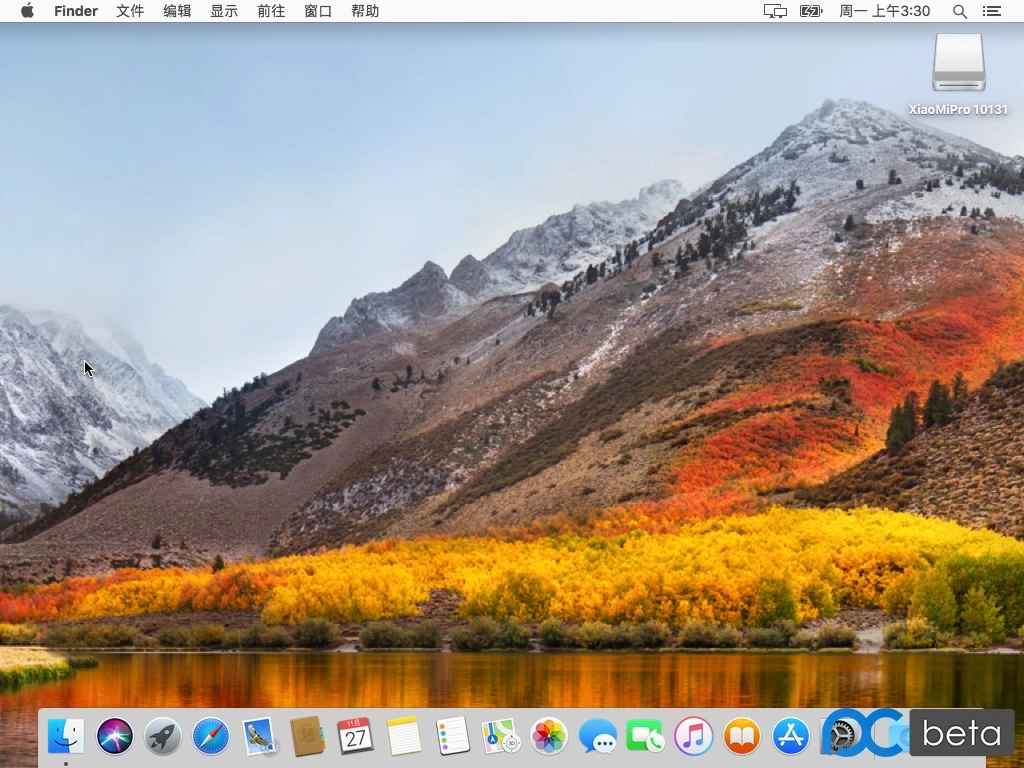Check the battery status icon
The width and height of the screenshot is (1024, 768).
point(810,11)
